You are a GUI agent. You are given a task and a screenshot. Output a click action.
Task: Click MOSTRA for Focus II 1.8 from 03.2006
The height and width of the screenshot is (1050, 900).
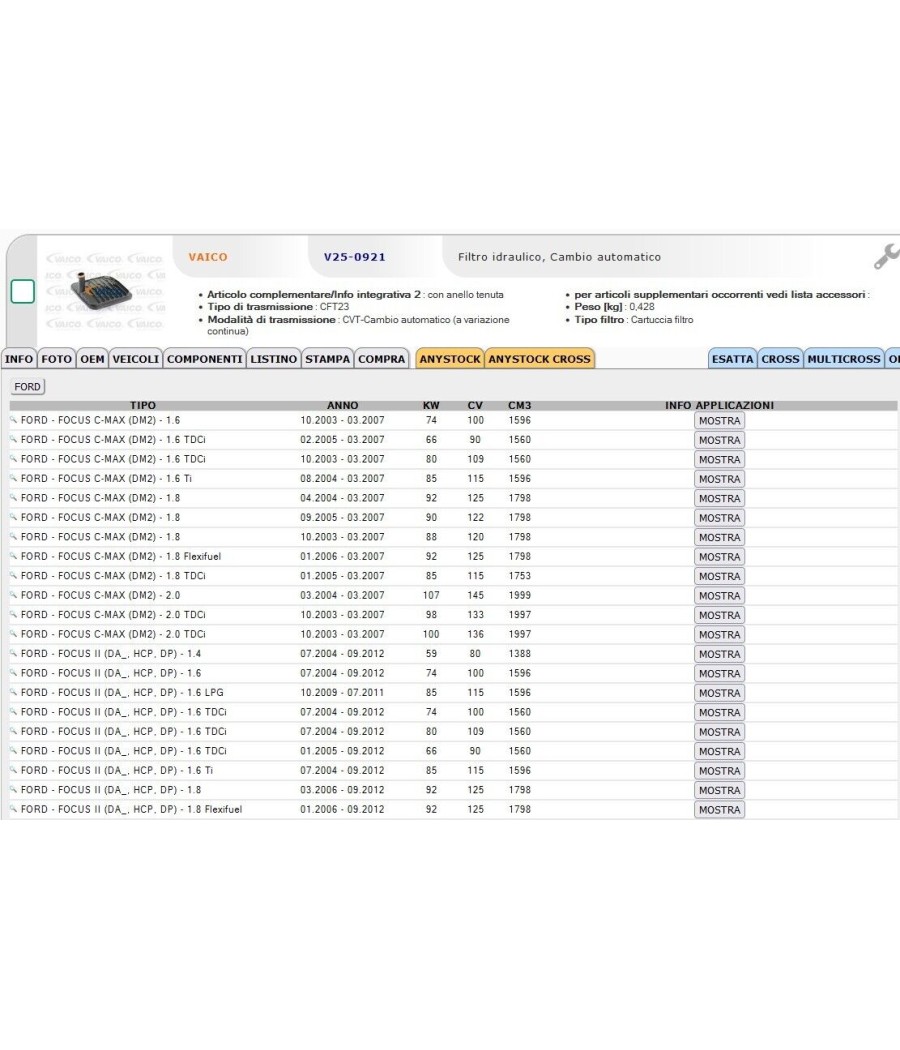pos(720,790)
